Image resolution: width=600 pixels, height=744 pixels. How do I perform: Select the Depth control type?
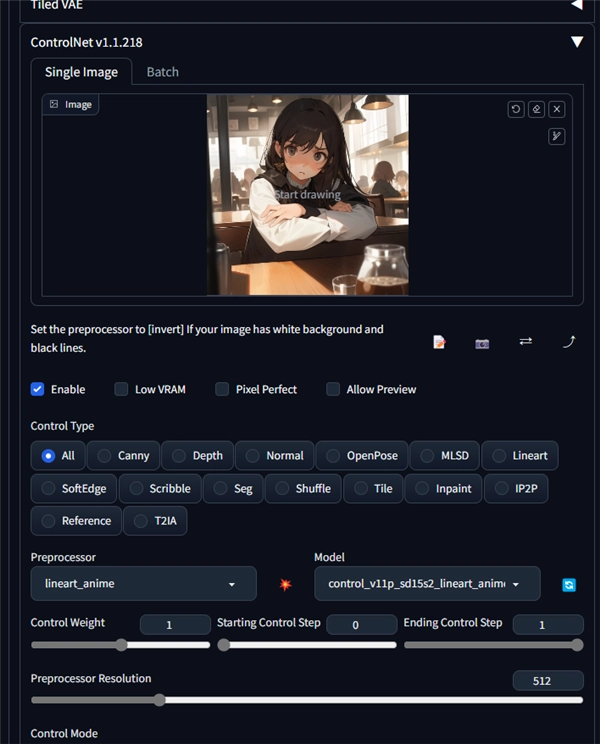point(197,456)
